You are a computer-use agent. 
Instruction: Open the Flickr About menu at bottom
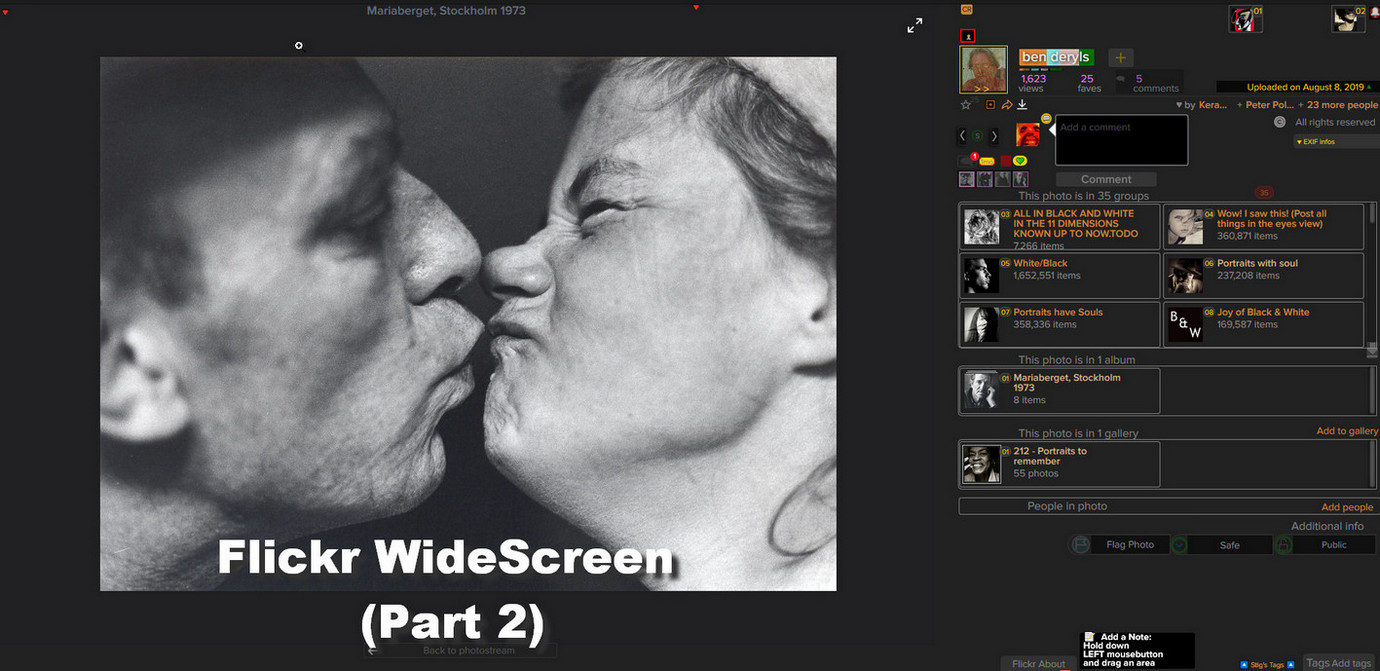(1037, 663)
